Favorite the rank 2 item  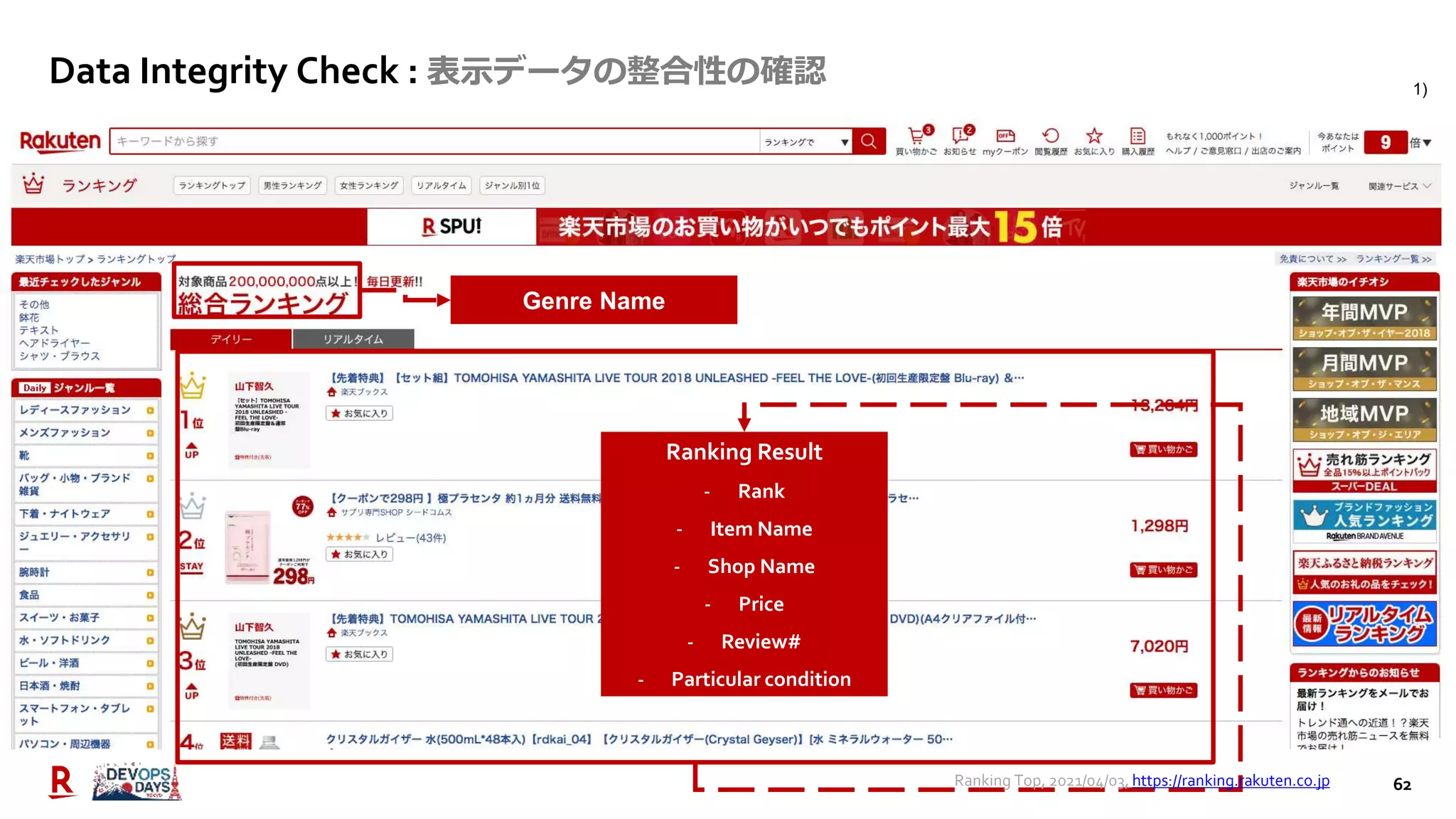359,554
